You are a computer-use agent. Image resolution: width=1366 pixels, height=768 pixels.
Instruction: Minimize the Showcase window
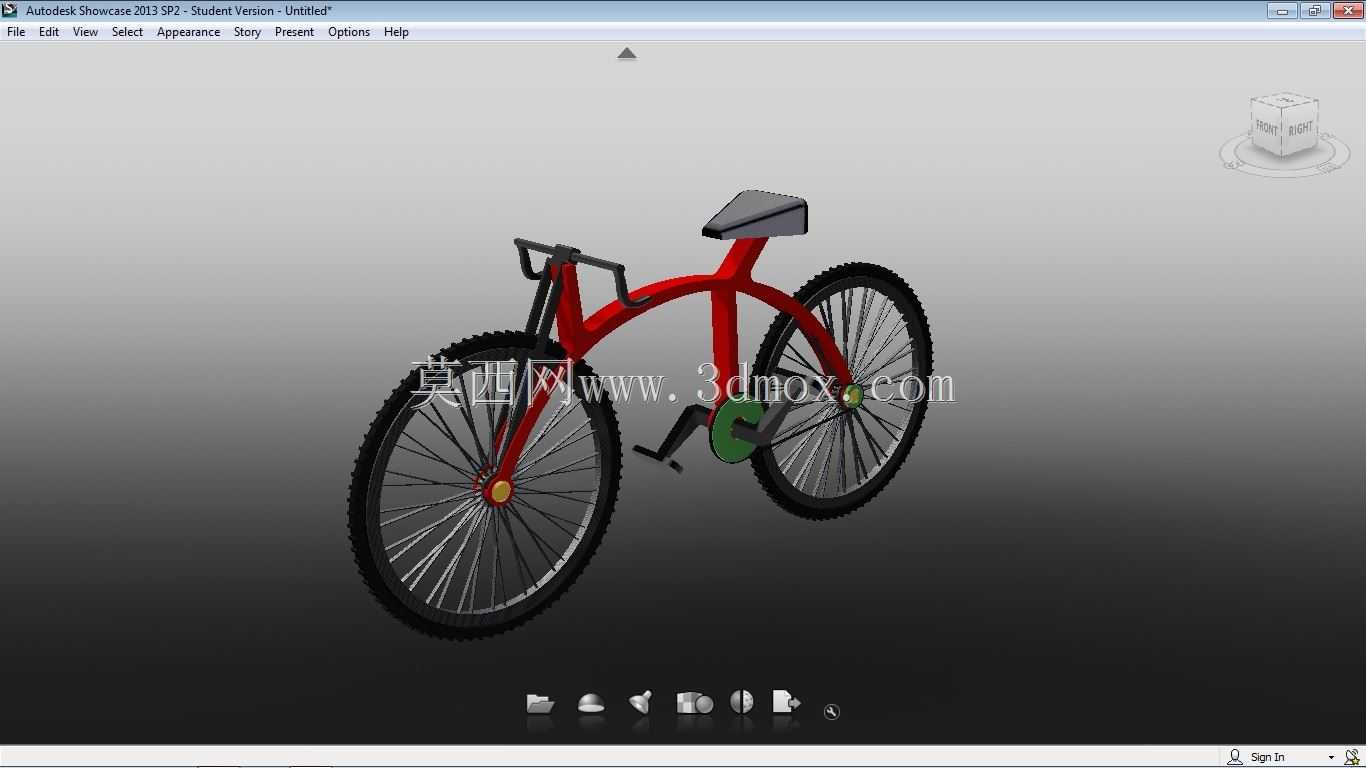pos(1282,11)
